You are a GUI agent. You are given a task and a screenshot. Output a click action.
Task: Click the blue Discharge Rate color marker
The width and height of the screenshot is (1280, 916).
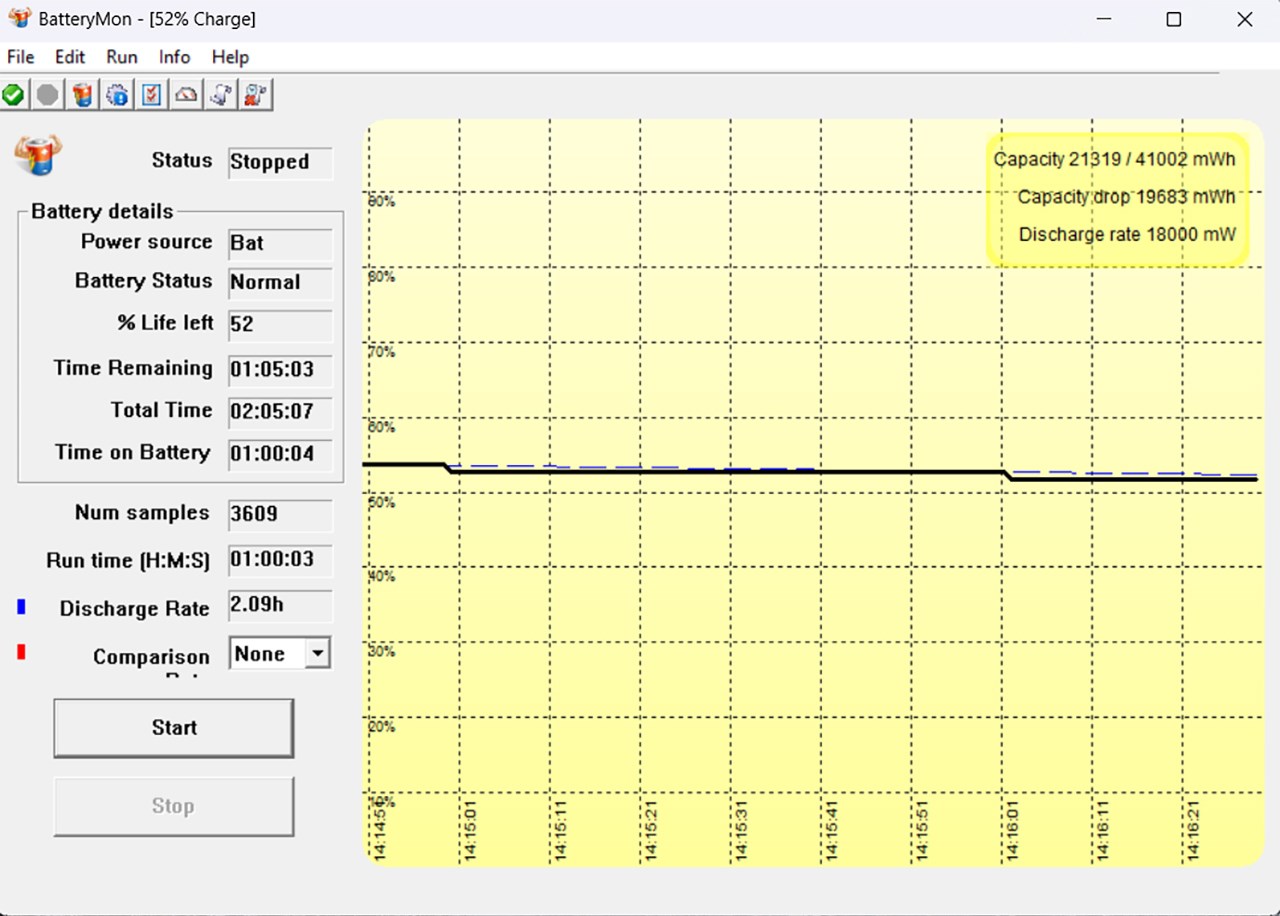[x=21, y=607]
